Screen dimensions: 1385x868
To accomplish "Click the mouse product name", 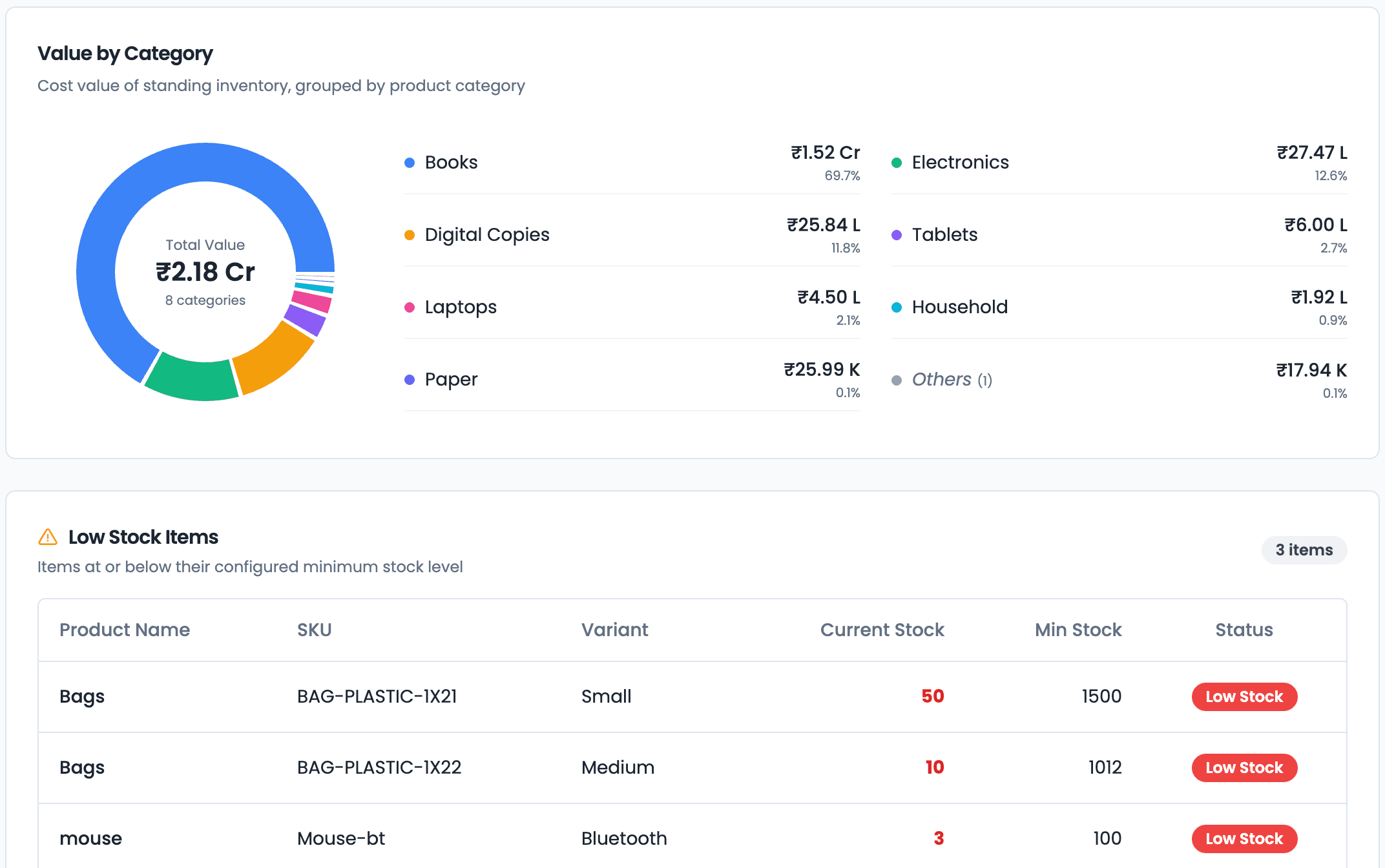I will coord(90,839).
